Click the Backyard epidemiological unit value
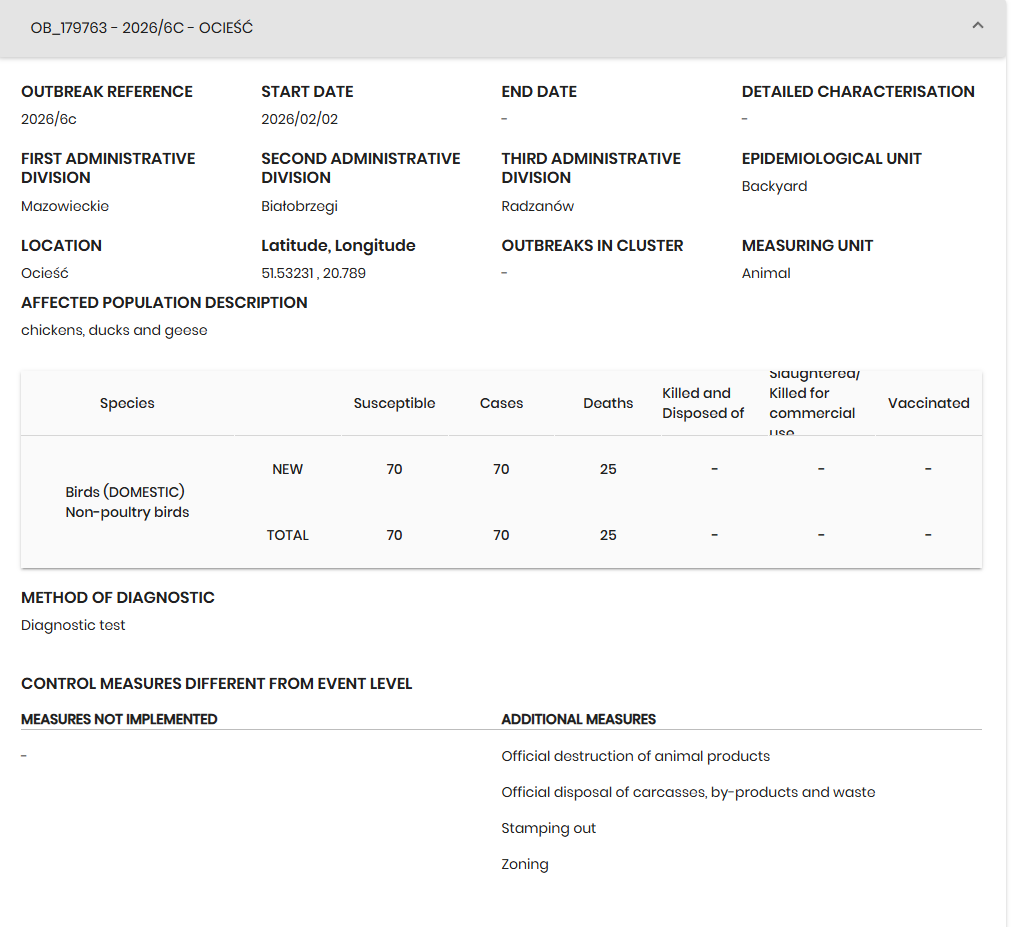The height and width of the screenshot is (927, 1016). (774, 186)
